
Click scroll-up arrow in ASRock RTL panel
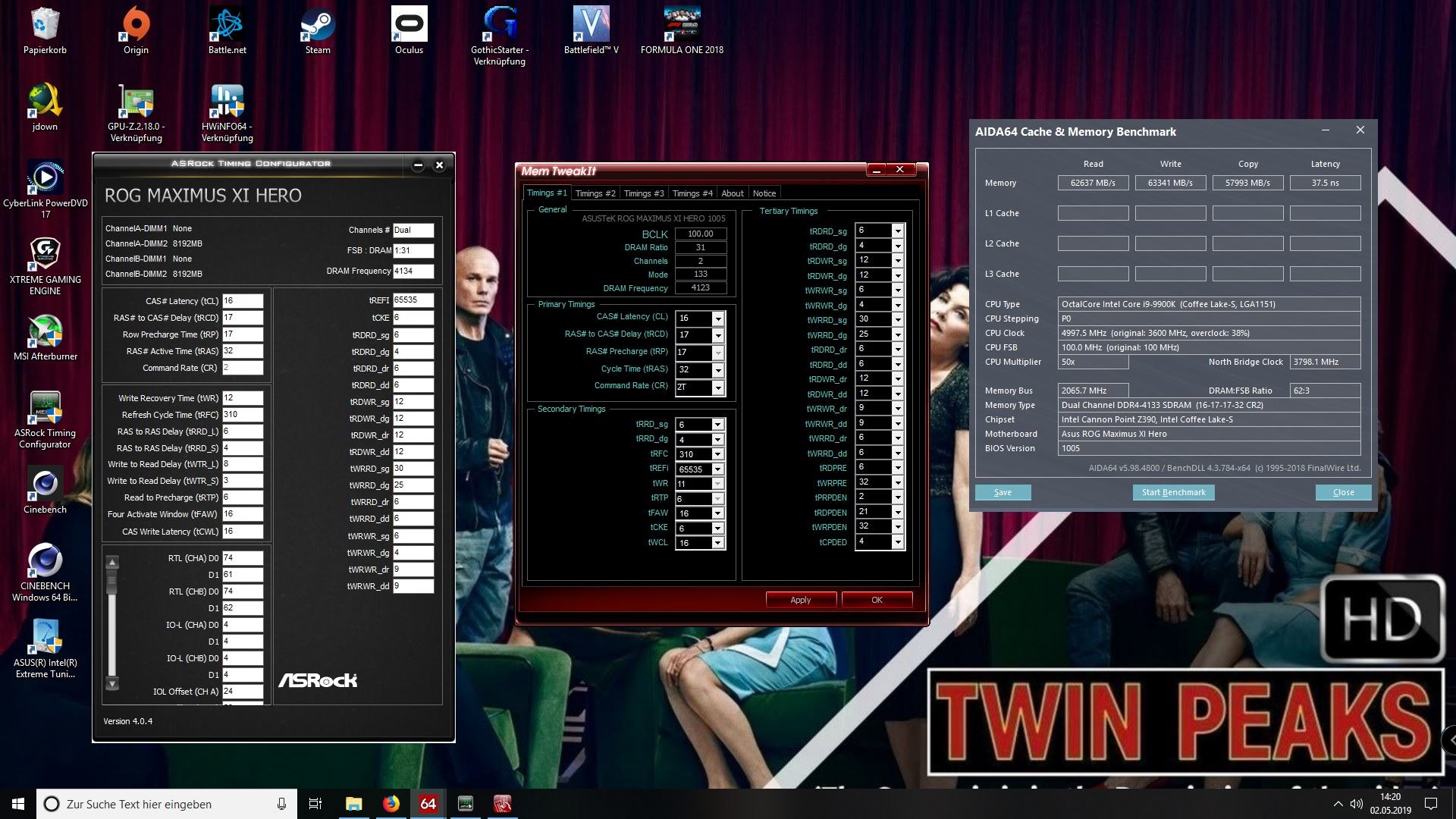coord(112,563)
